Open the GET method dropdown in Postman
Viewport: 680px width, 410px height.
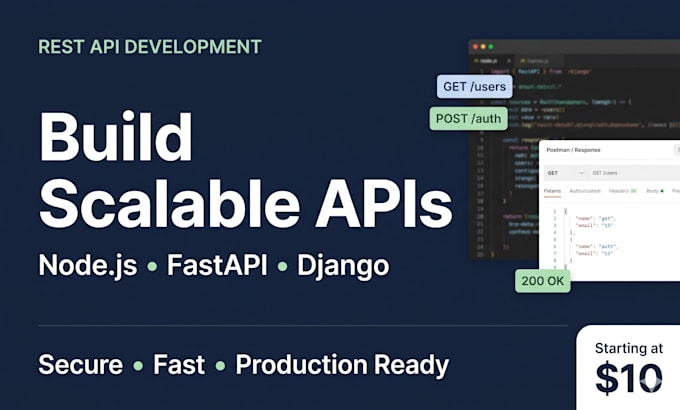[x=565, y=173]
